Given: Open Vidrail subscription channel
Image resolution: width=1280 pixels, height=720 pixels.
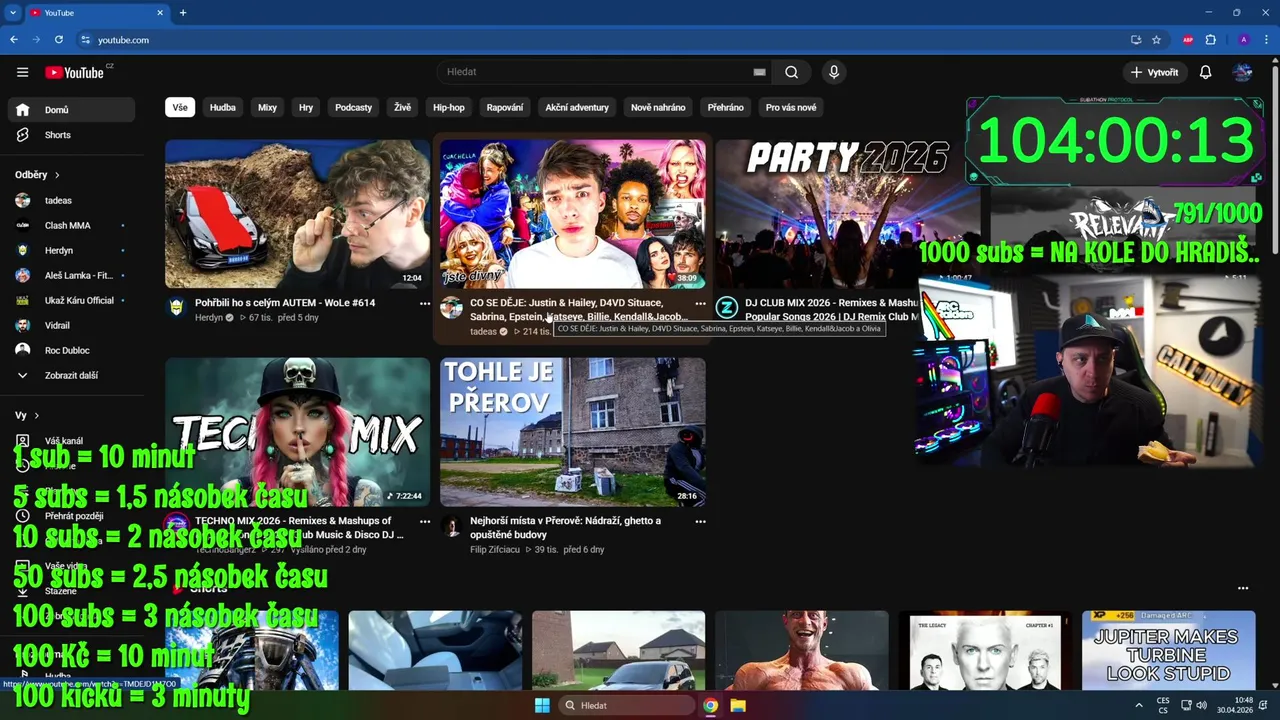Looking at the screenshot, I should (x=71, y=325).
